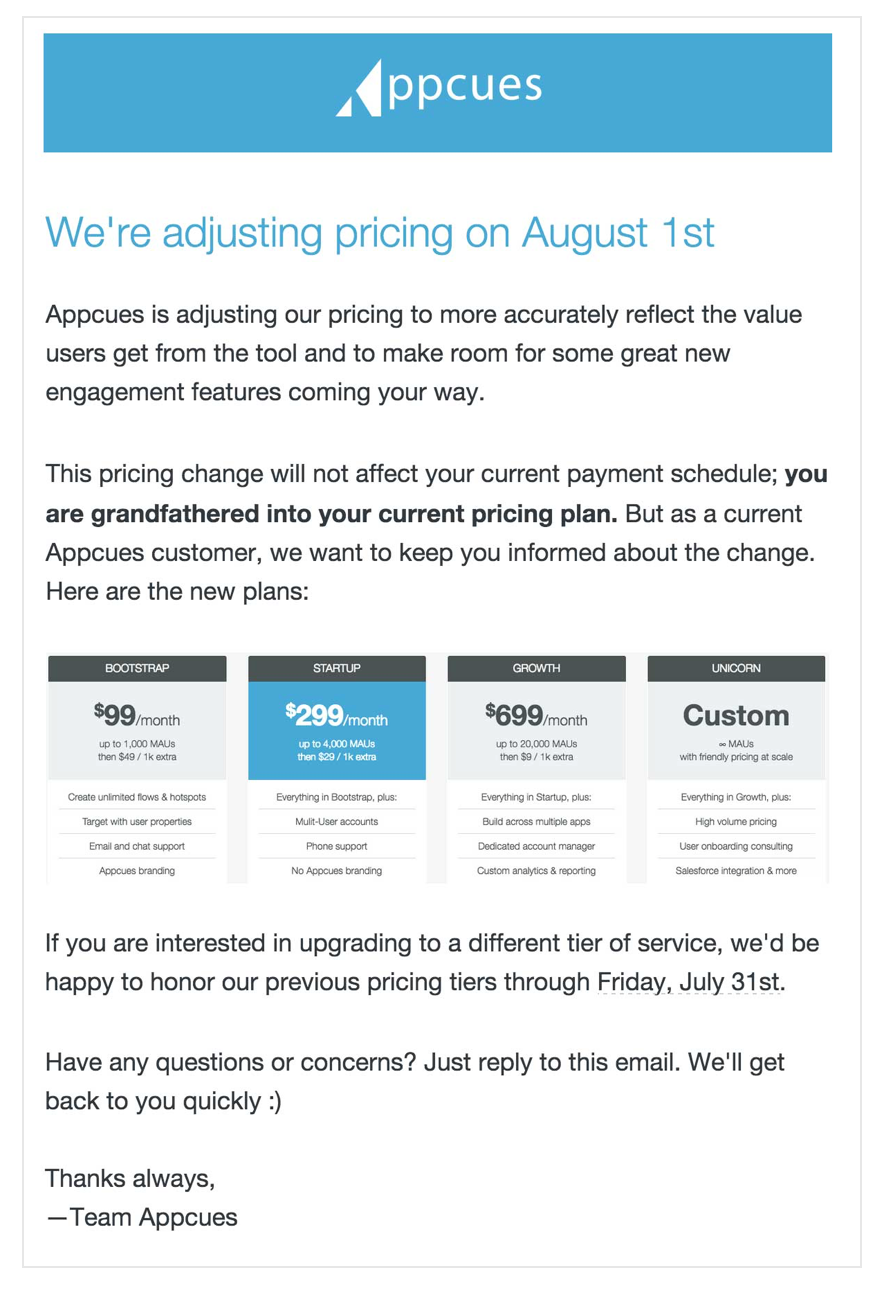Click the $699/month Growth price box
894x1308 pixels.
point(537,731)
